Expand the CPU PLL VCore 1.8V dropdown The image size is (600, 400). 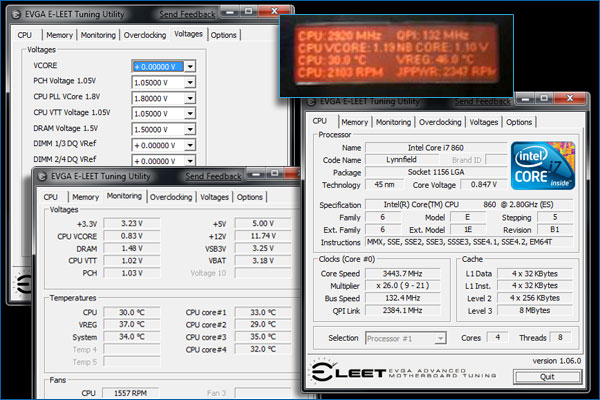click(x=190, y=98)
